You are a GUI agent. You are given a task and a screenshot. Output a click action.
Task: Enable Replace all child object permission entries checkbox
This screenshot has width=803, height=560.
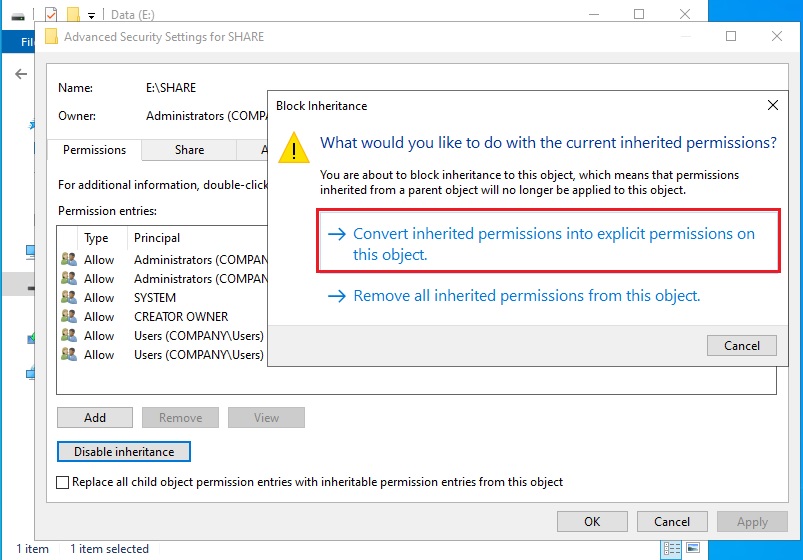pyautogui.click(x=64, y=482)
